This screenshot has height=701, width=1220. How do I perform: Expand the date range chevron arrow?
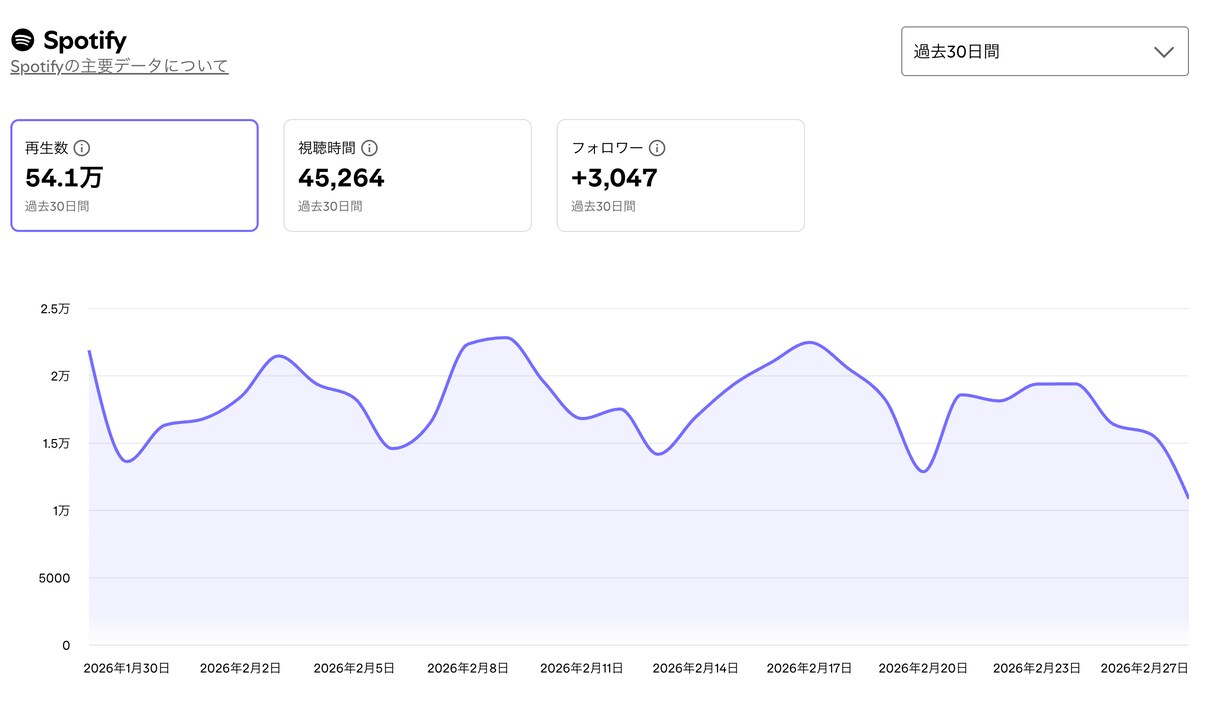click(x=1163, y=52)
